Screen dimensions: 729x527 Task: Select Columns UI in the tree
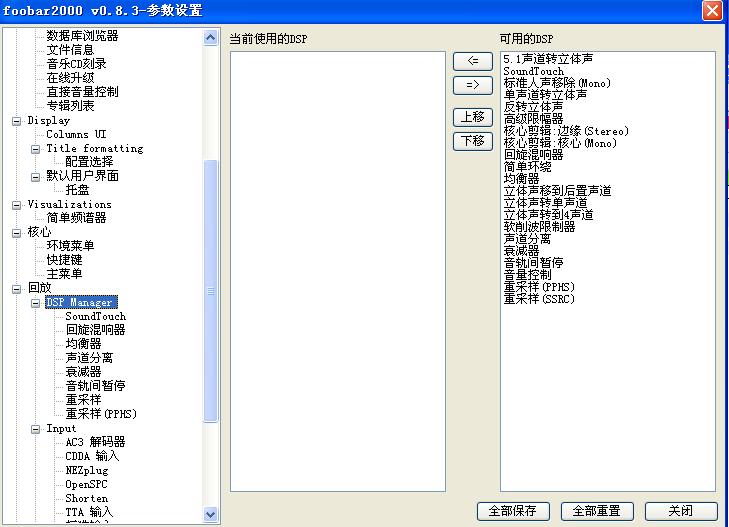76,134
